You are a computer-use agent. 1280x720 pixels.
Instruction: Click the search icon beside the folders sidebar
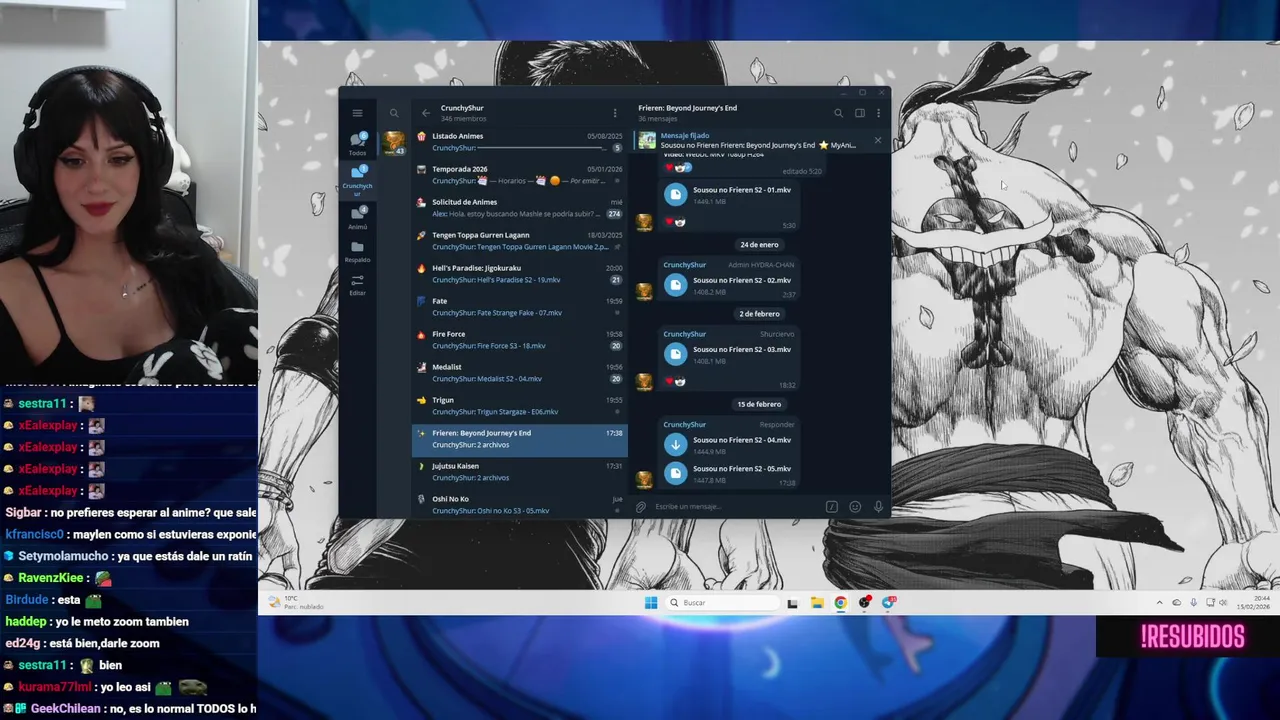(394, 113)
